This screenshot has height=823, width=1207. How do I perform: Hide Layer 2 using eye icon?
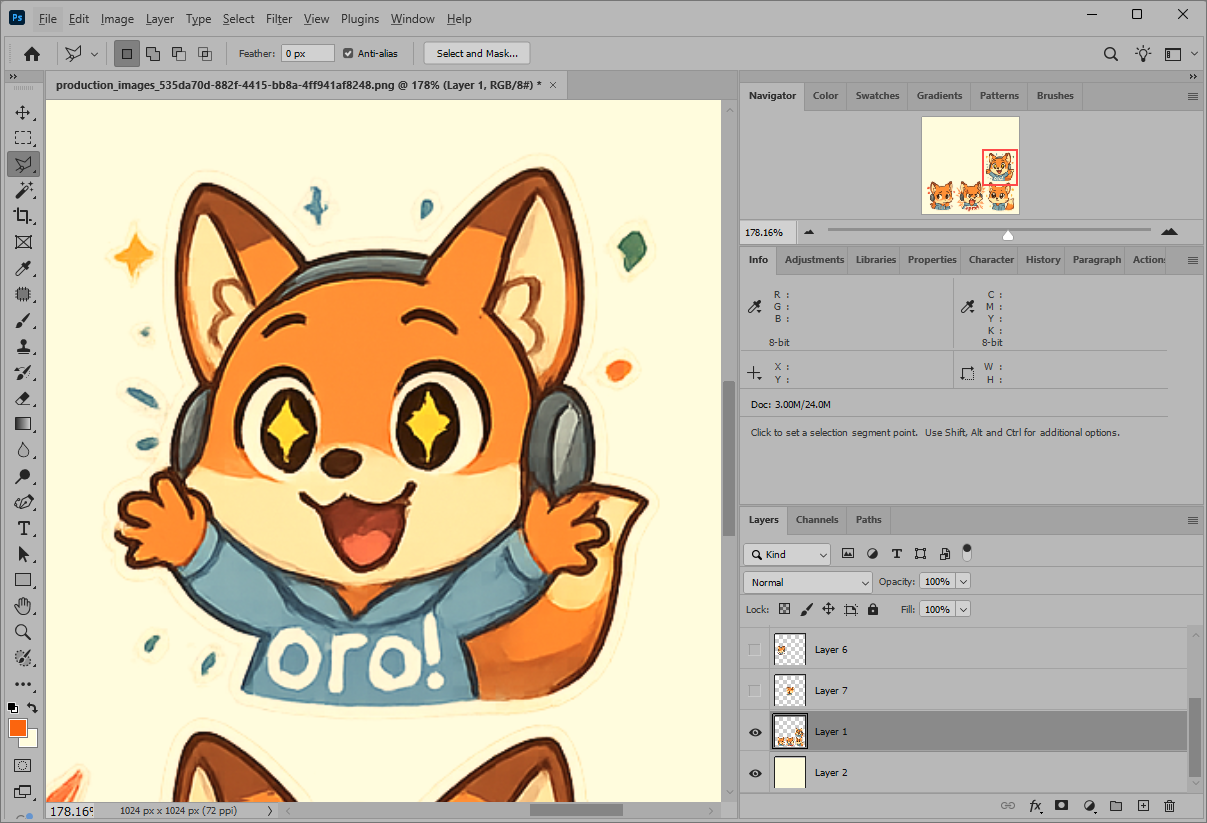[755, 773]
